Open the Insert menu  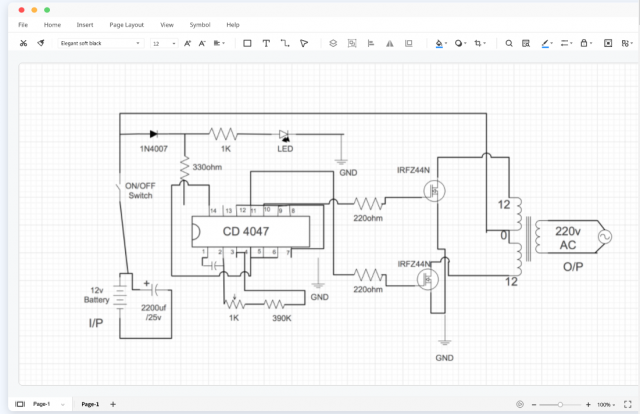85,24
